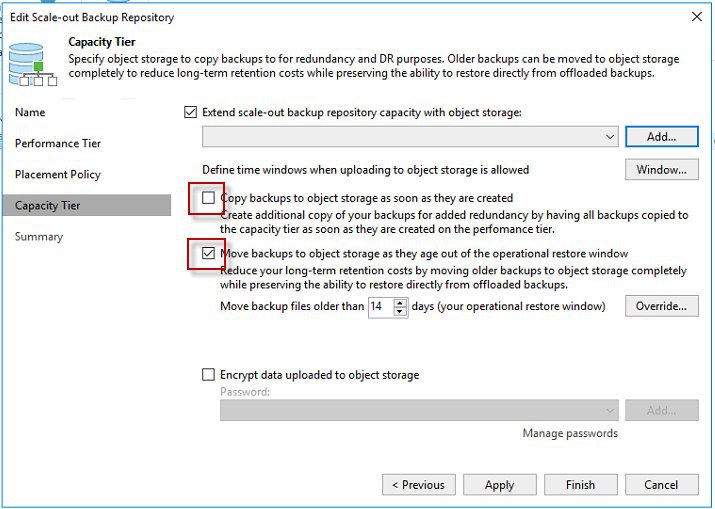
Task: Click the Apply button
Action: pyautogui.click(x=500, y=484)
